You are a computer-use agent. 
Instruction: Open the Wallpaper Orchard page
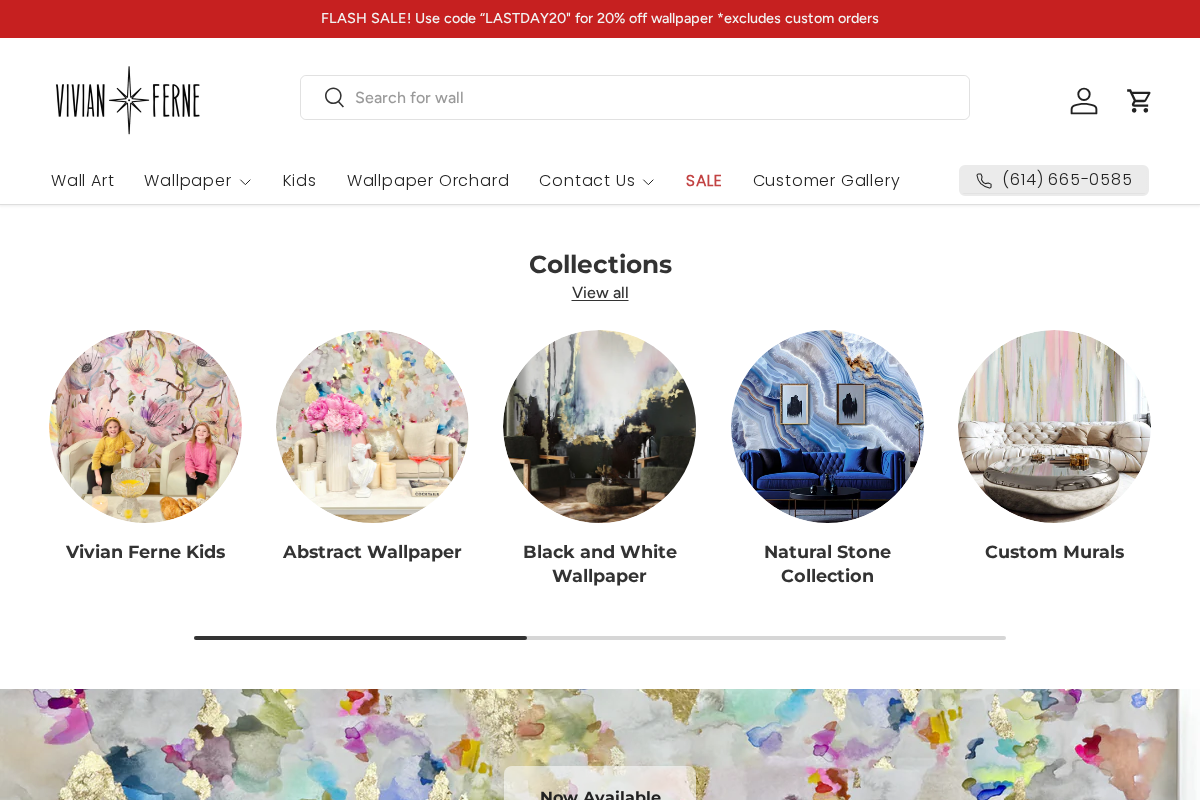(428, 181)
